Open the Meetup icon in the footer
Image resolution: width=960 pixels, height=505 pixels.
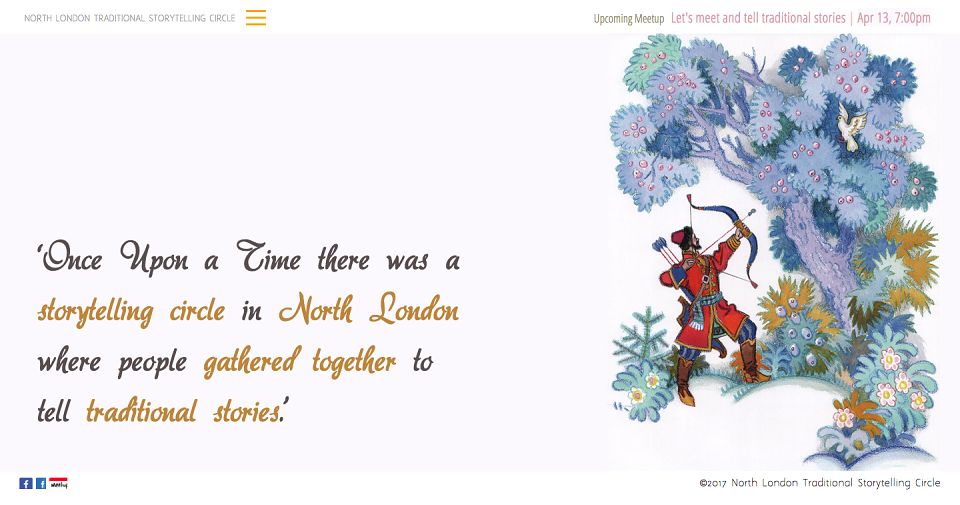[58, 484]
